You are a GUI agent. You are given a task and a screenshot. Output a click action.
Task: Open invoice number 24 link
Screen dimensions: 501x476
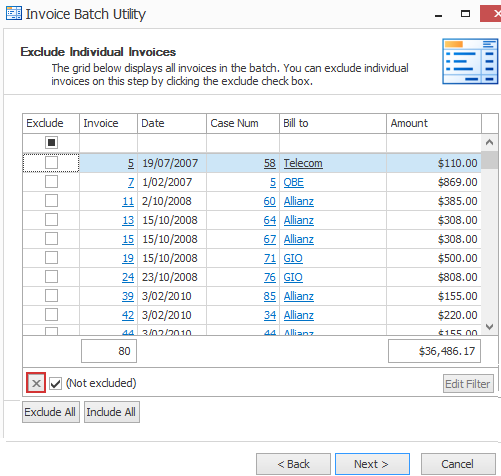click(128, 277)
